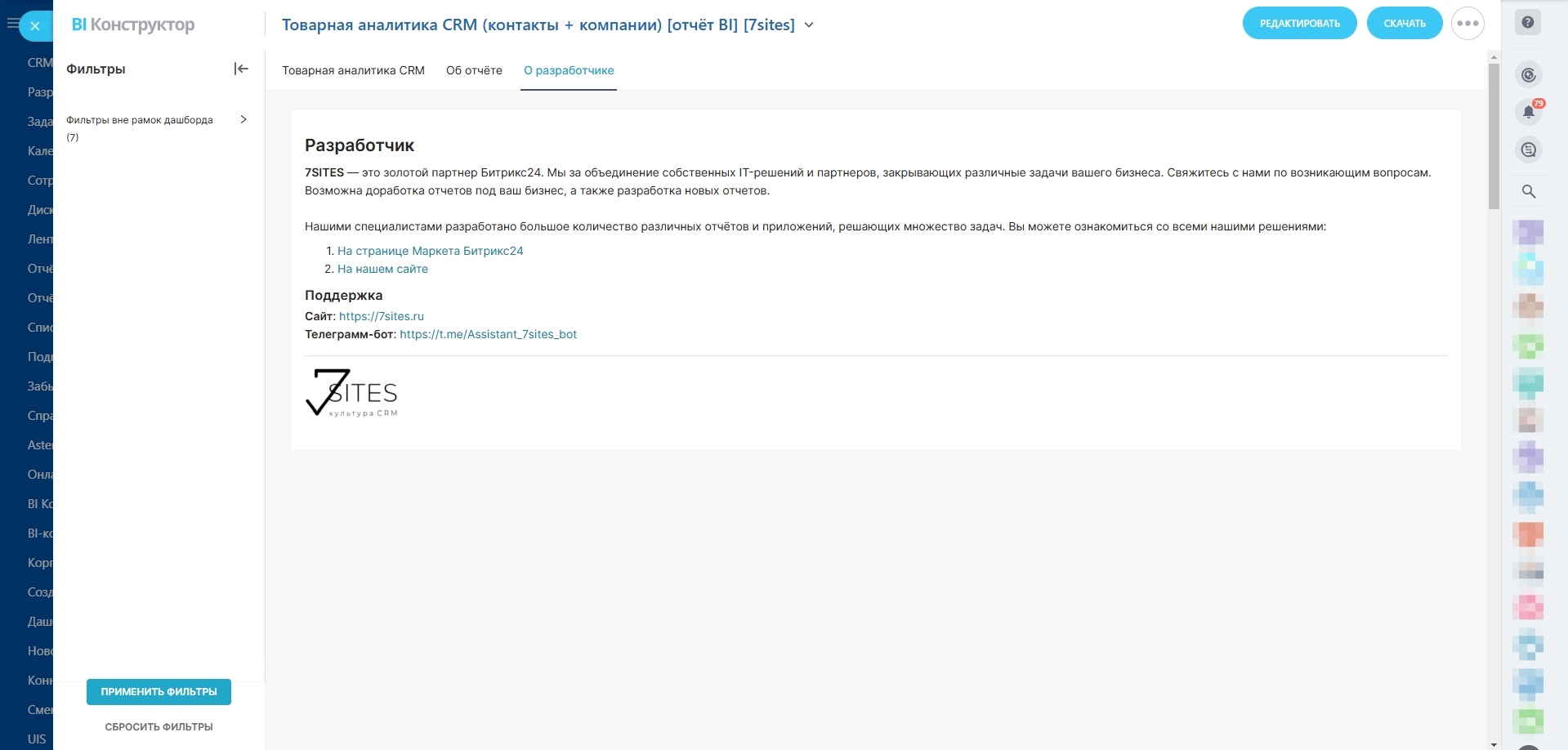Click the Фильтры panel heading

tap(96, 69)
